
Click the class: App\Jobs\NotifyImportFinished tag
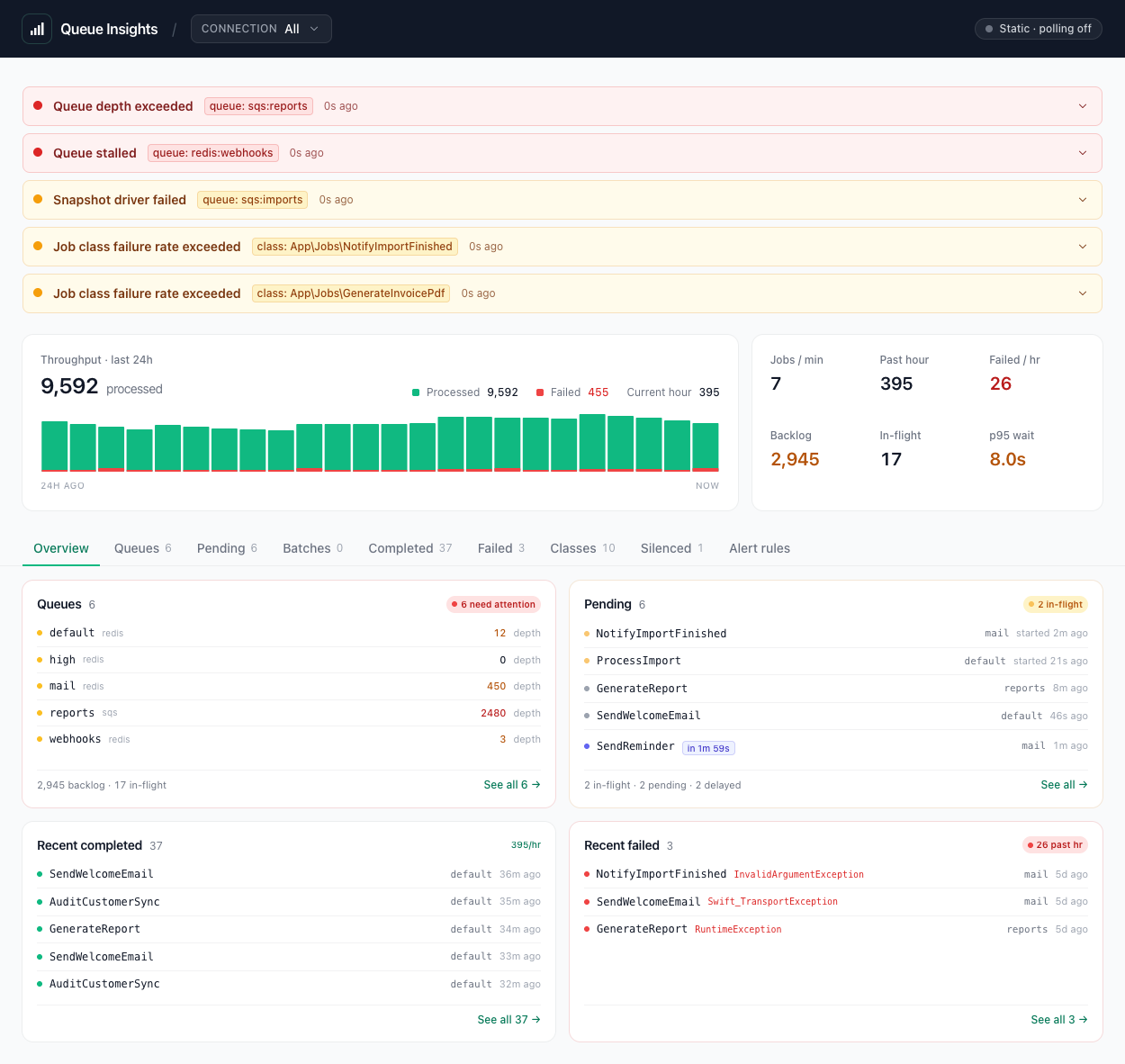[355, 247]
